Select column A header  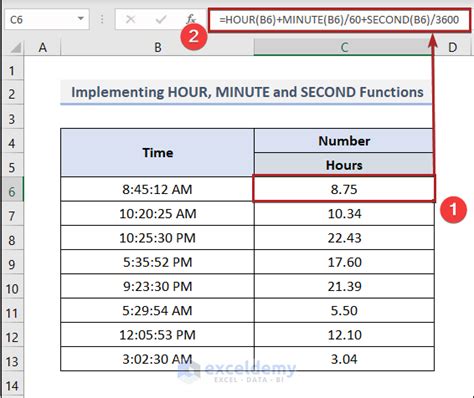pos(42,47)
